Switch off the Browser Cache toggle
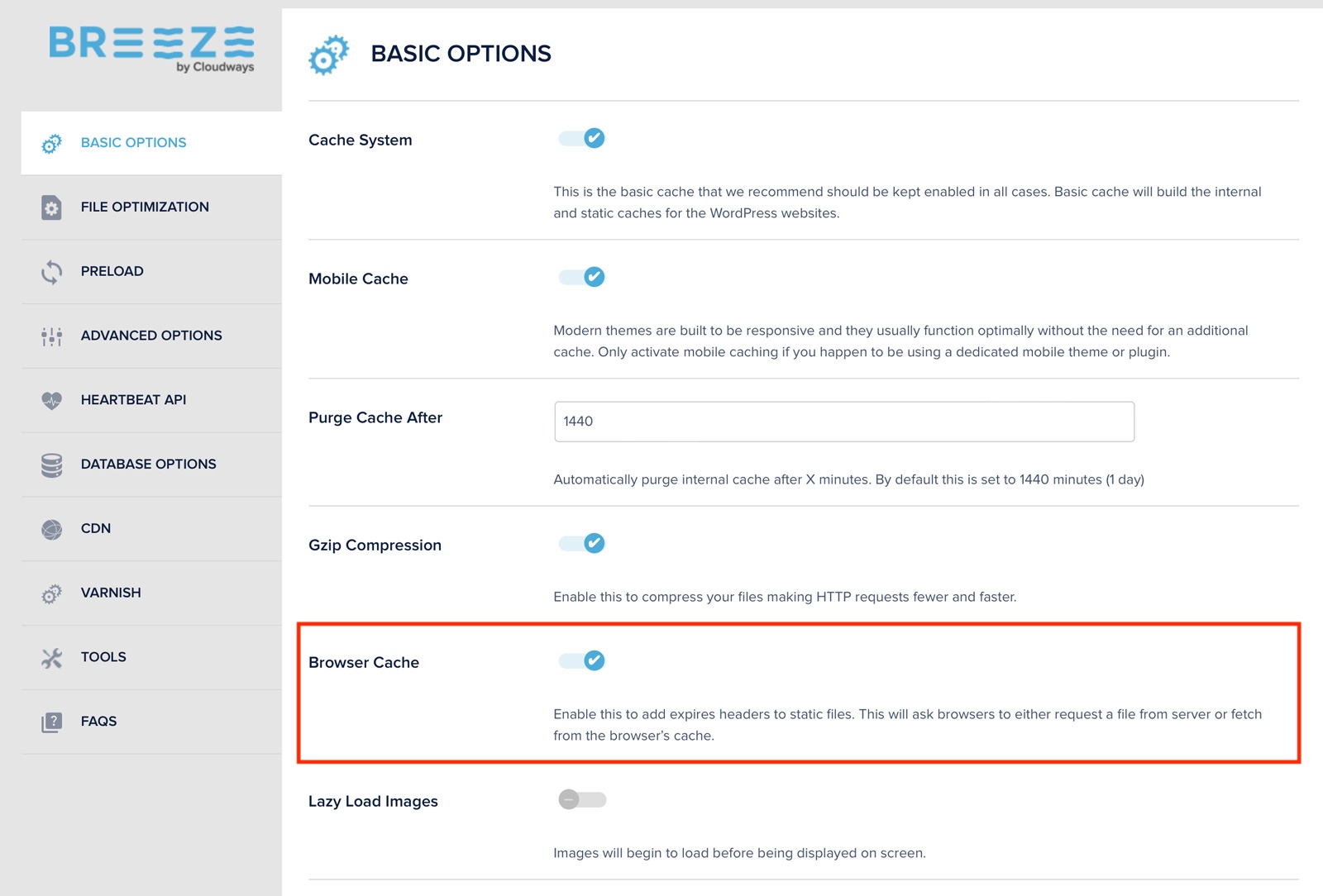The image size is (1323, 896). pos(582,660)
